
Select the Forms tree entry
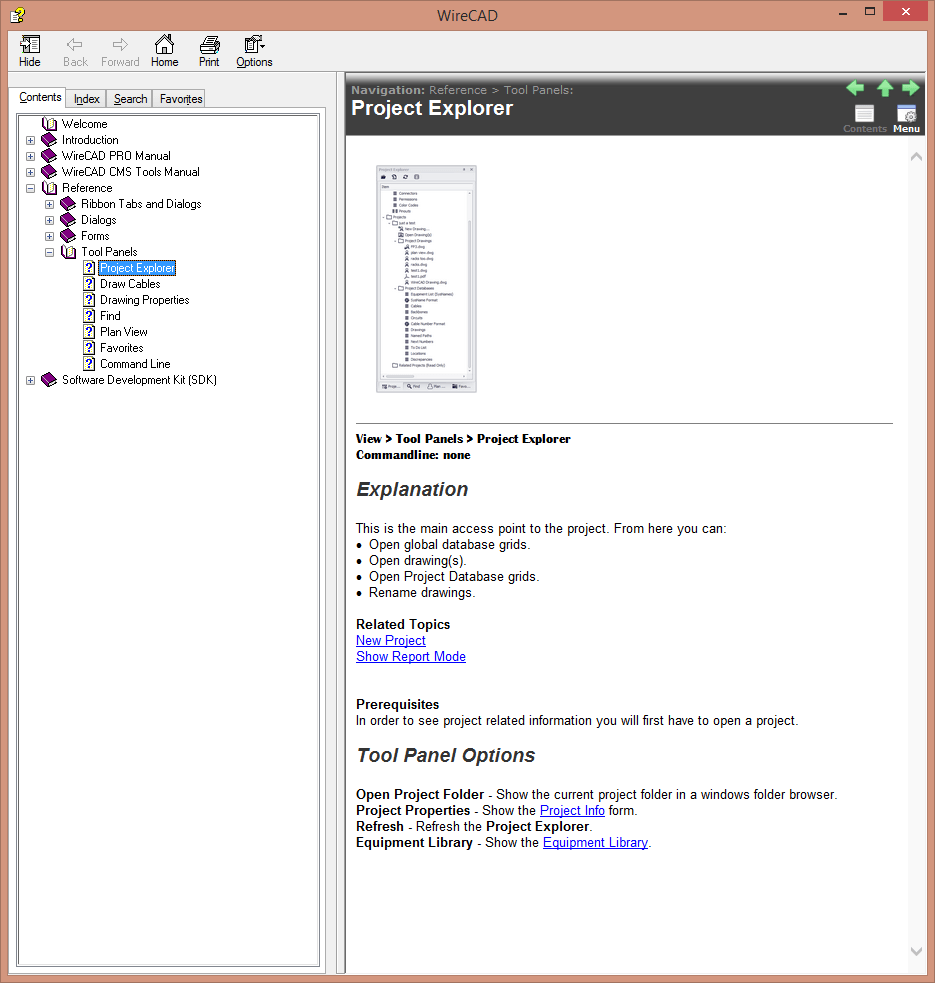(x=95, y=236)
